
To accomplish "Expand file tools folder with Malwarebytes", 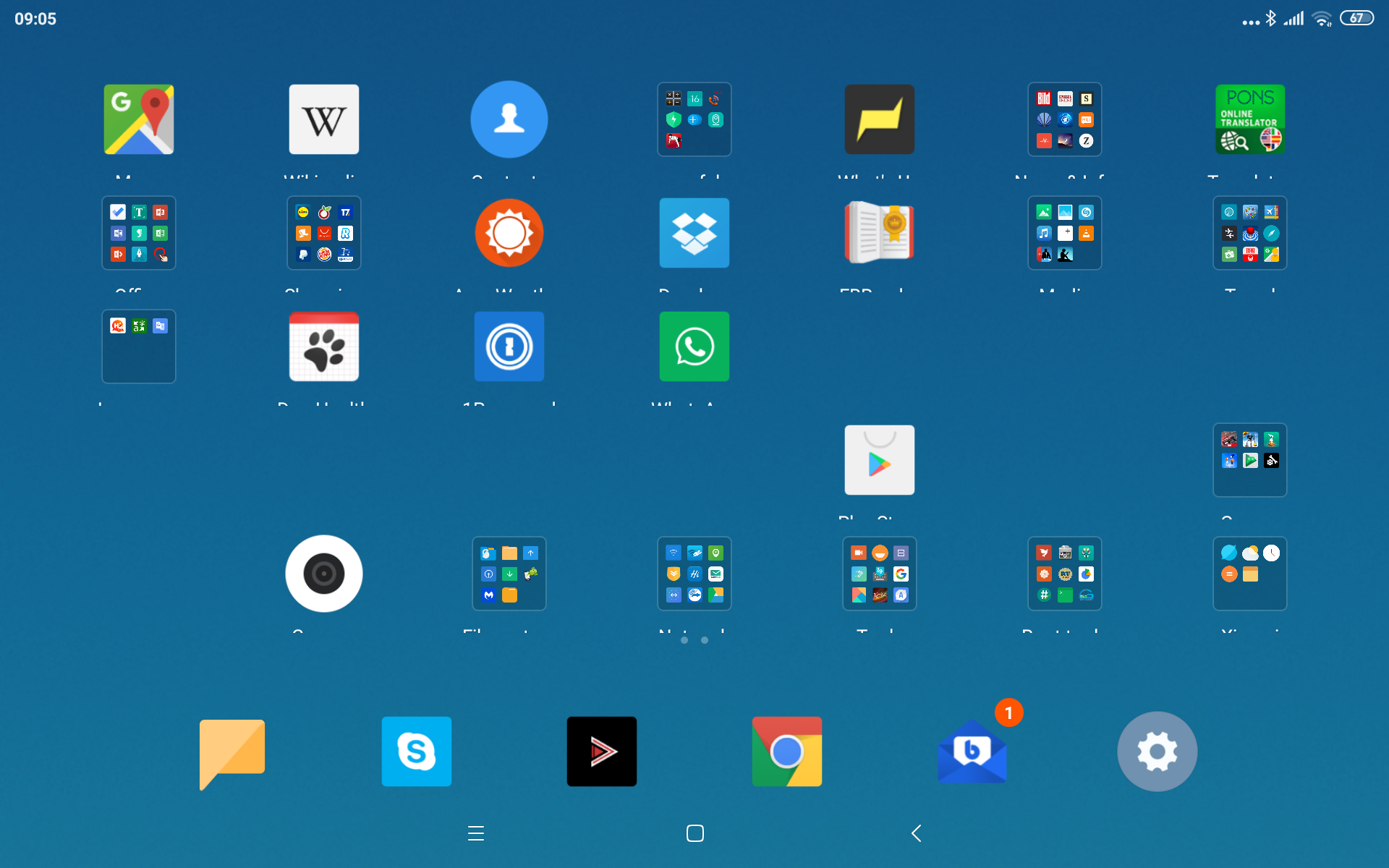I will tap(509, 574).
